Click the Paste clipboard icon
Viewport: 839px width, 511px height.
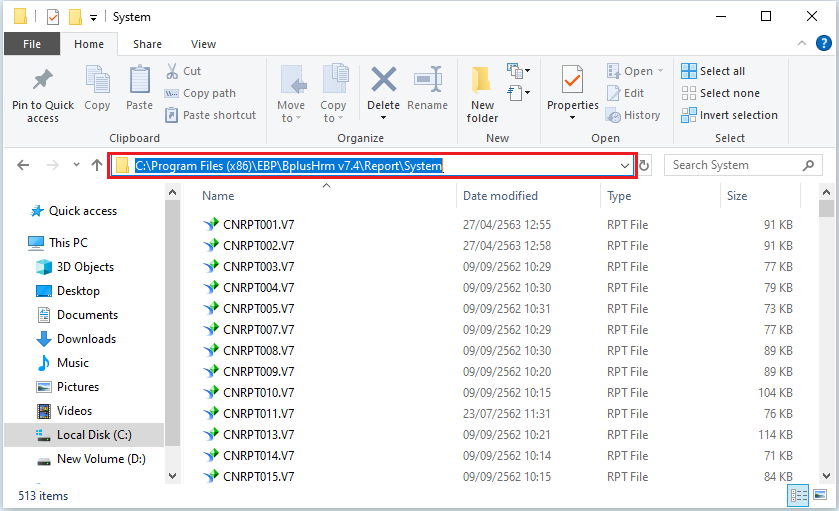(x=140, y=80)
